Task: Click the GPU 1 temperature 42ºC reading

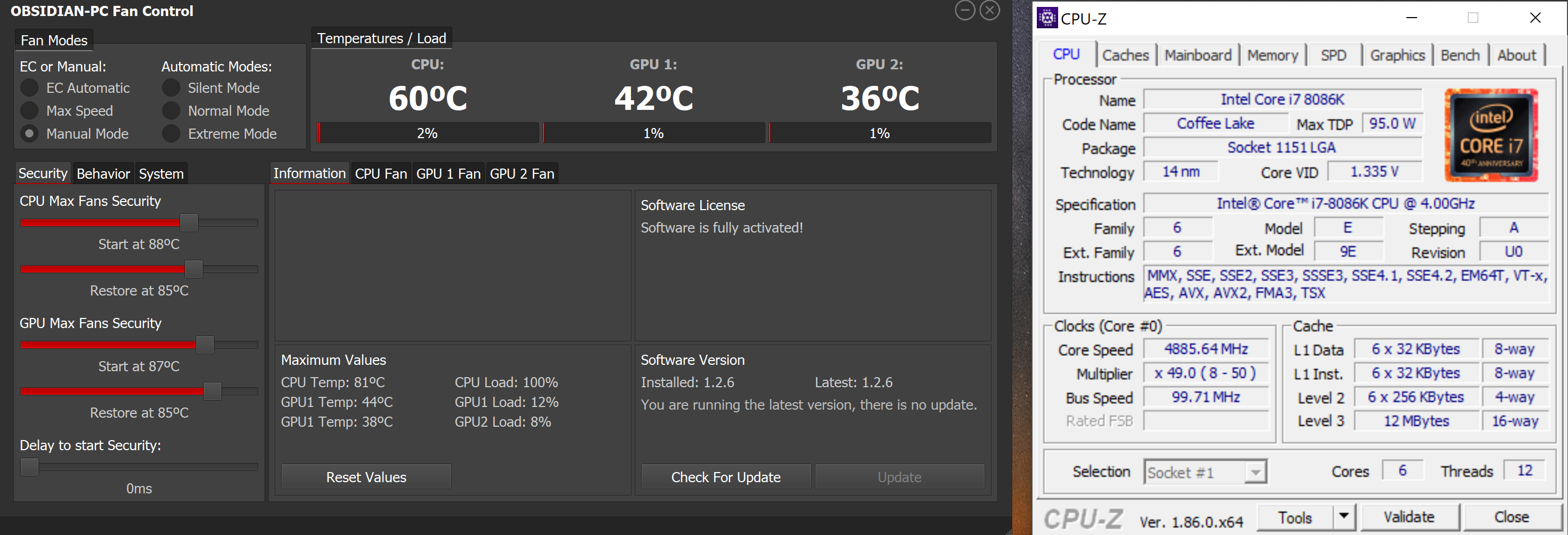Action: click(654, 98)
